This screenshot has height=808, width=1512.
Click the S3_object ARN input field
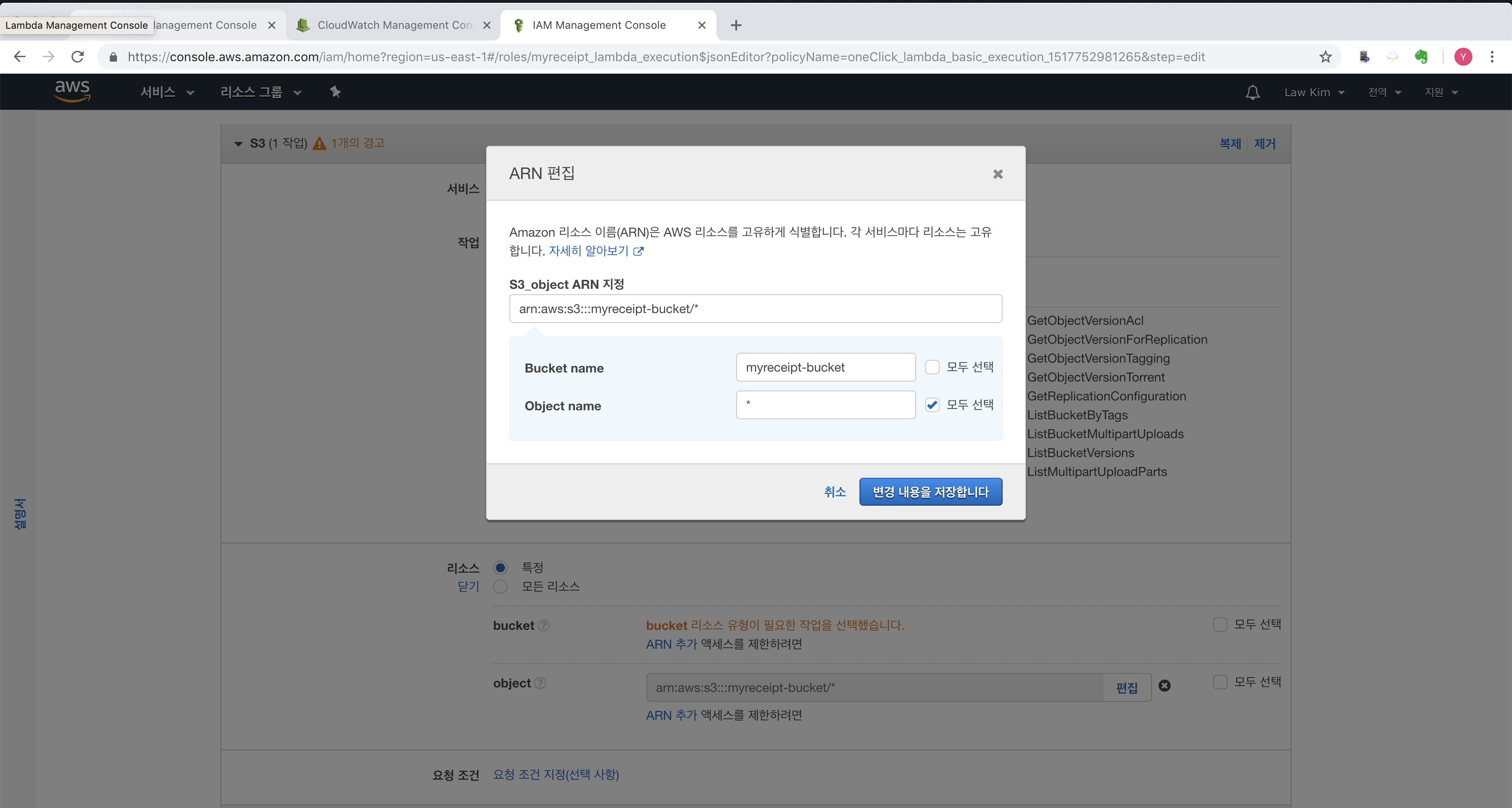coord(756,309)
